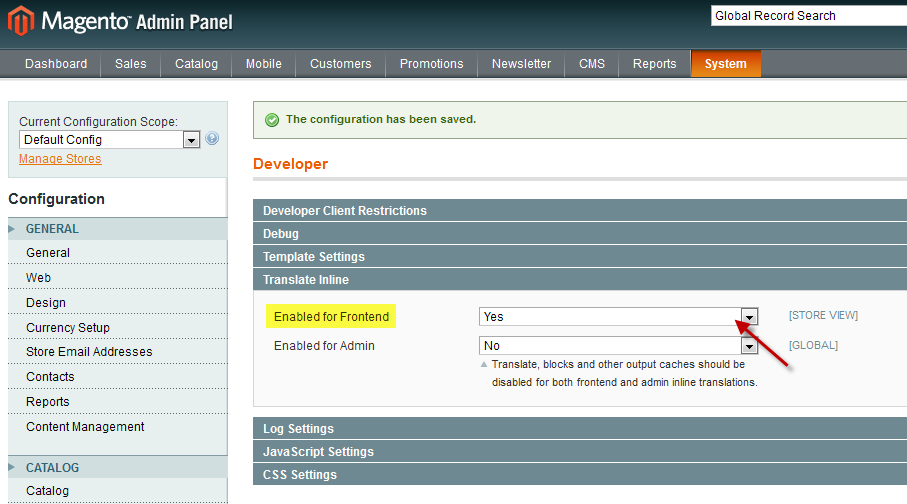The image size is (907, 504).
Task: Click the Magento logo icon
Action: coord(20,20)
